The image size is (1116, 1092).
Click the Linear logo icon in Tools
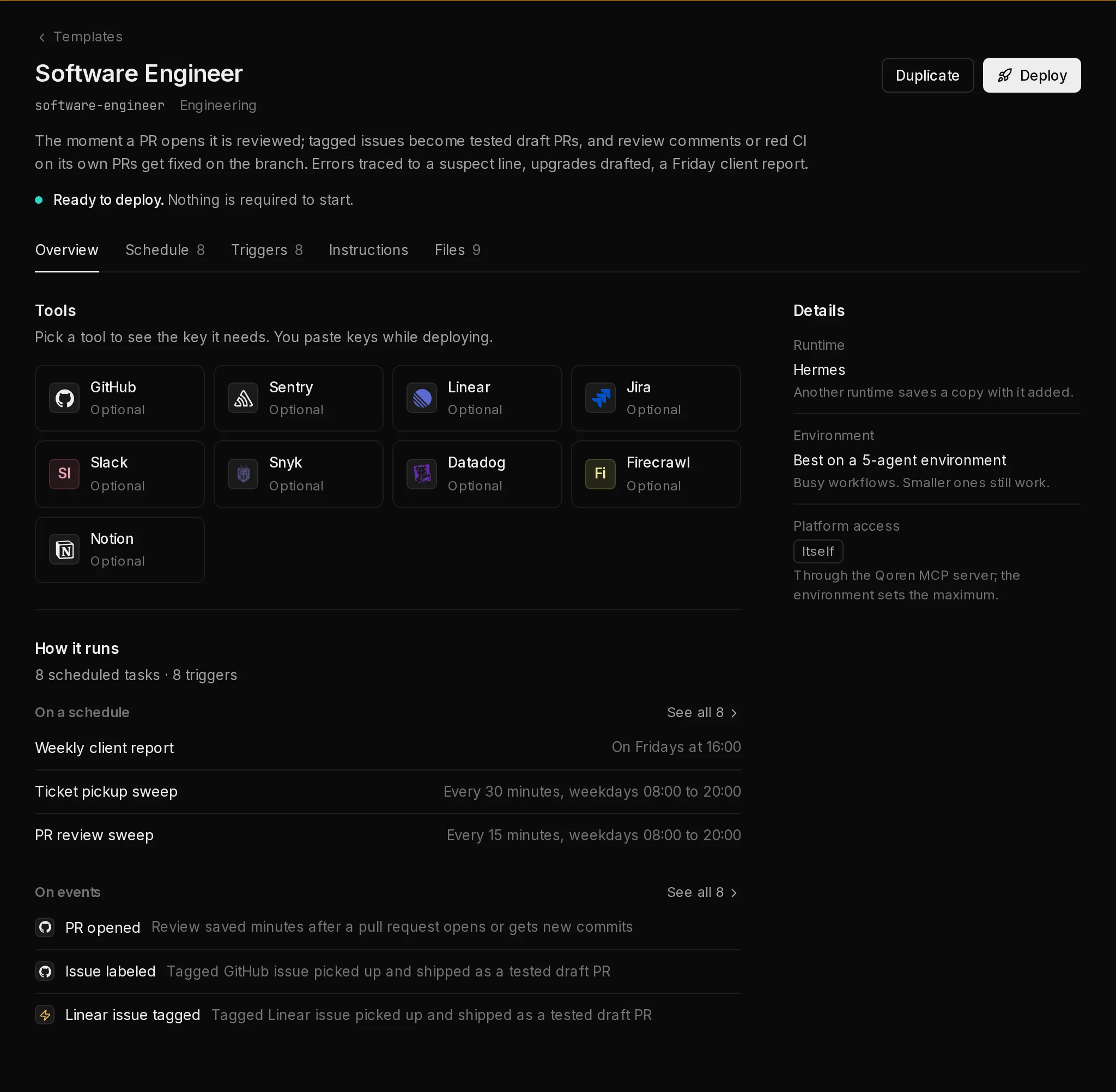point(422,398)
